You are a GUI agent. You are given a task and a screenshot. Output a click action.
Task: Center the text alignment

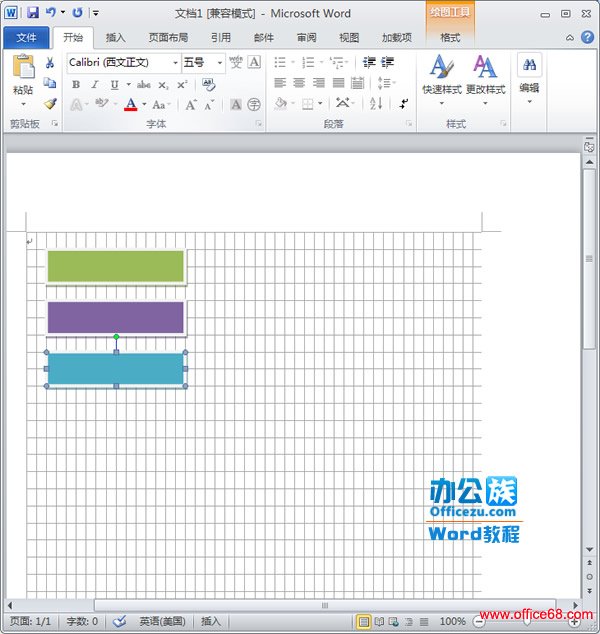(x=299, y=83)
